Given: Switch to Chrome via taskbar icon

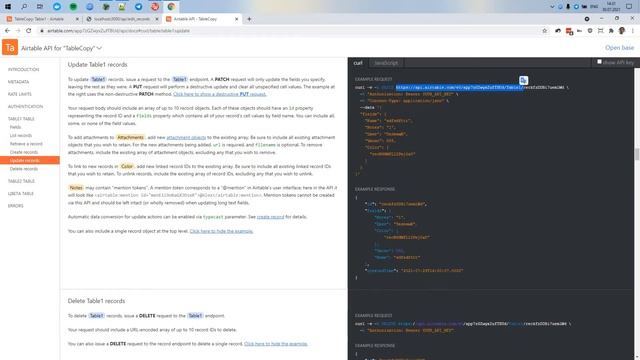Looking at the screenshot, I should pos(171,7).
